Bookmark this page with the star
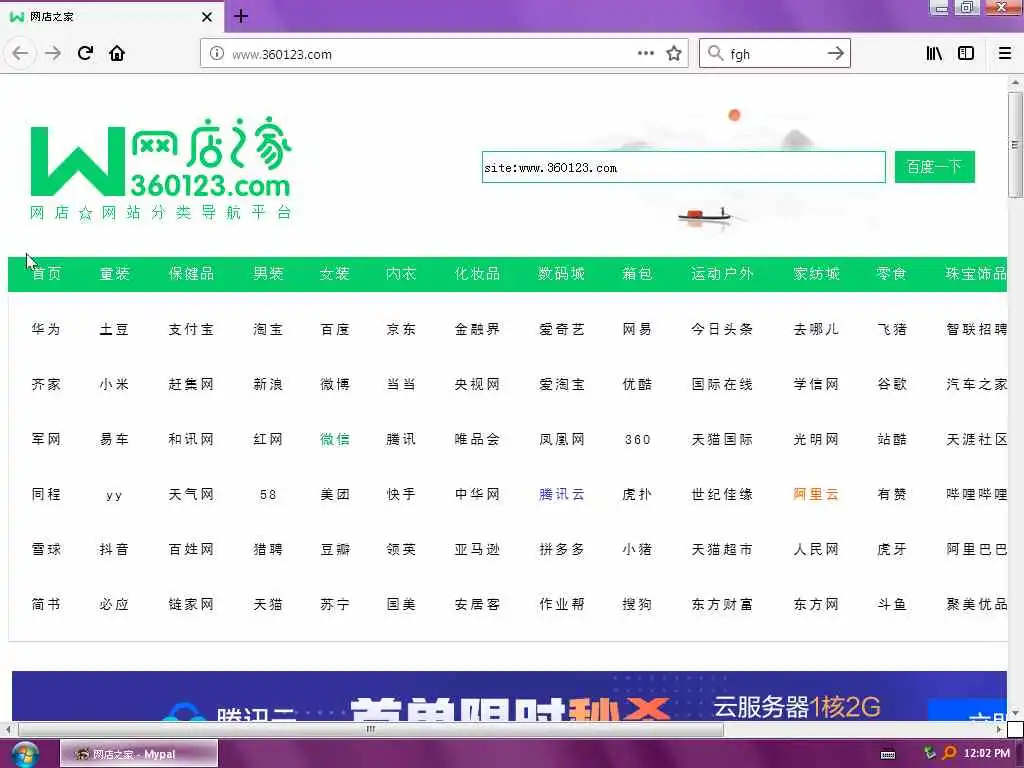 (x=674, y=54)
